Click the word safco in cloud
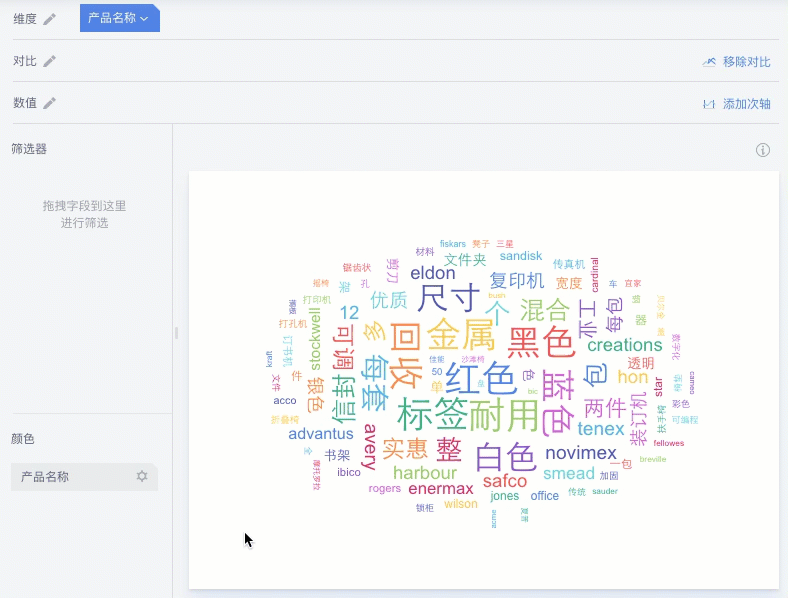 point(505,481)
